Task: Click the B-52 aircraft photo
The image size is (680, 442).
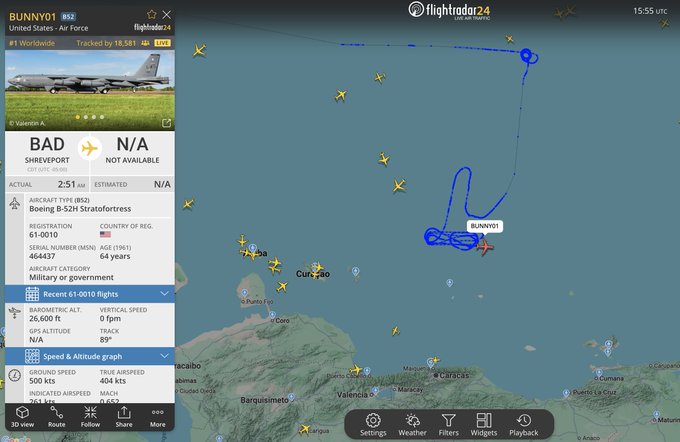Action: click(90, 90)
